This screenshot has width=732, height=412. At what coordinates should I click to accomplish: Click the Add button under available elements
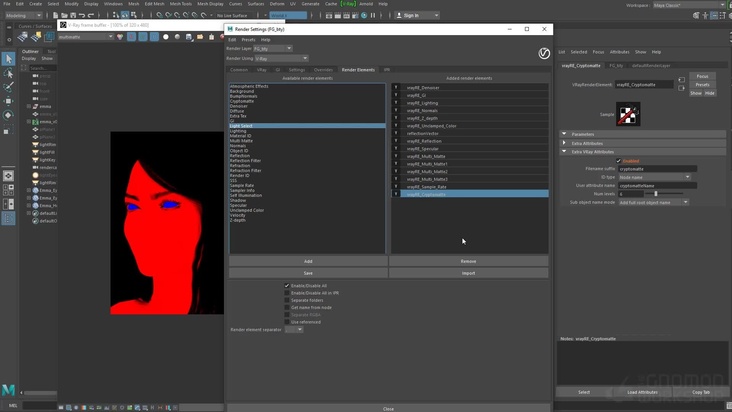tap(308, 261)
